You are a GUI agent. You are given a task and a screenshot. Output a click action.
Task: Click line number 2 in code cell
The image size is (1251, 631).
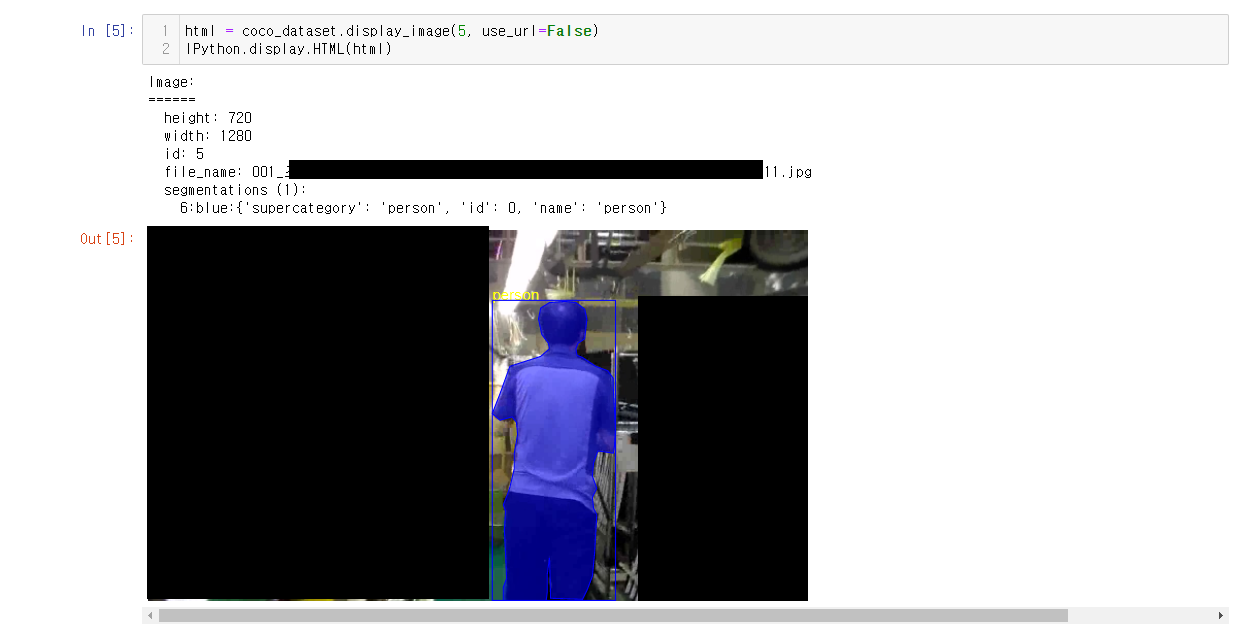tap(165, 48)
